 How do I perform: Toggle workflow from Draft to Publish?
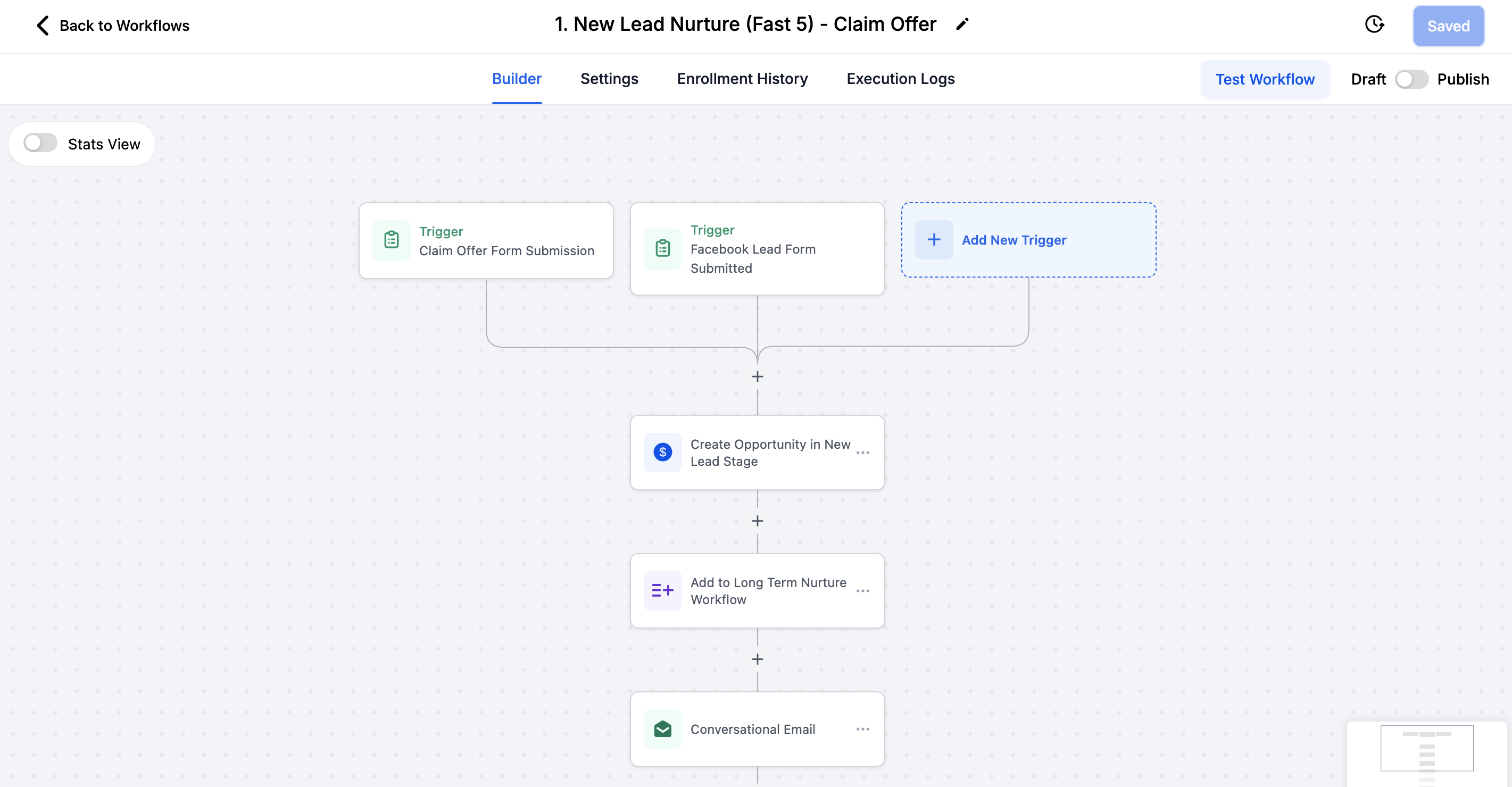(x=1411, y=79)
